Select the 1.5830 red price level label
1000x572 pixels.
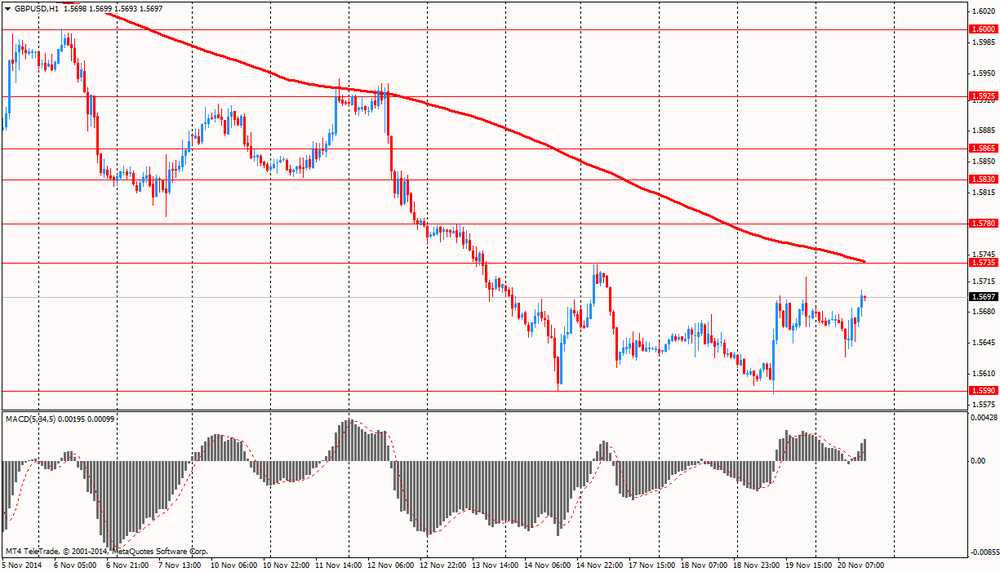tap(983, 179)
